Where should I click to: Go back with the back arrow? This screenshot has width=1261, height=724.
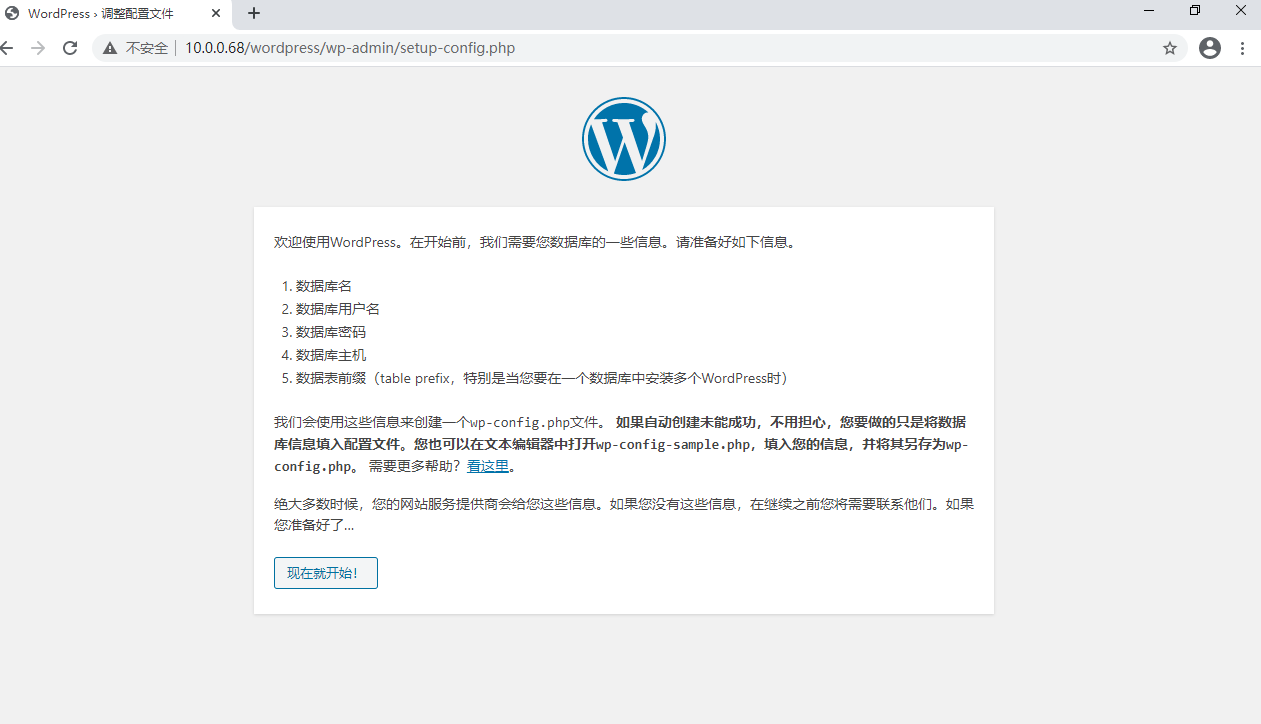click(6, 48)
